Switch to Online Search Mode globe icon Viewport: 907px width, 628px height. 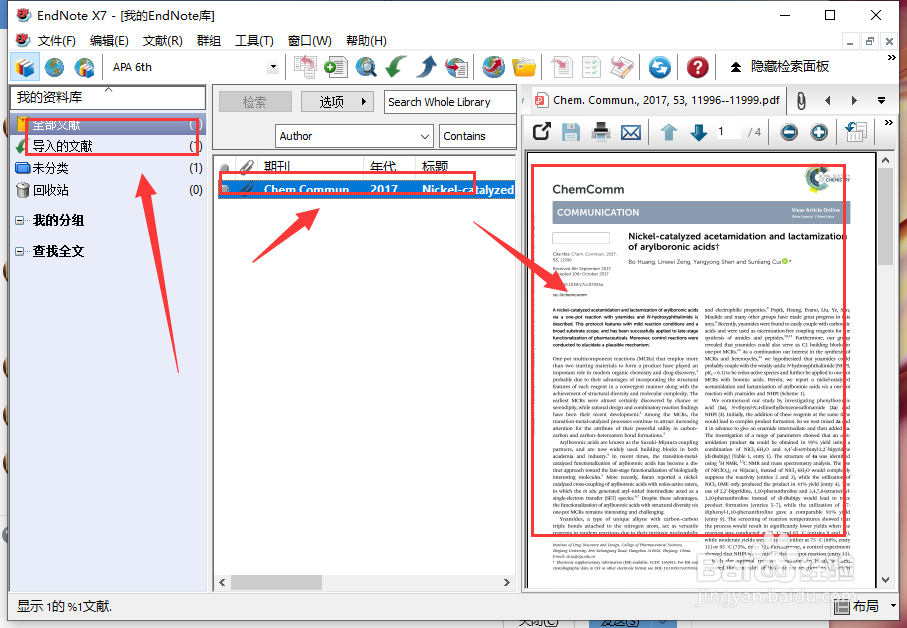[54, 67]
